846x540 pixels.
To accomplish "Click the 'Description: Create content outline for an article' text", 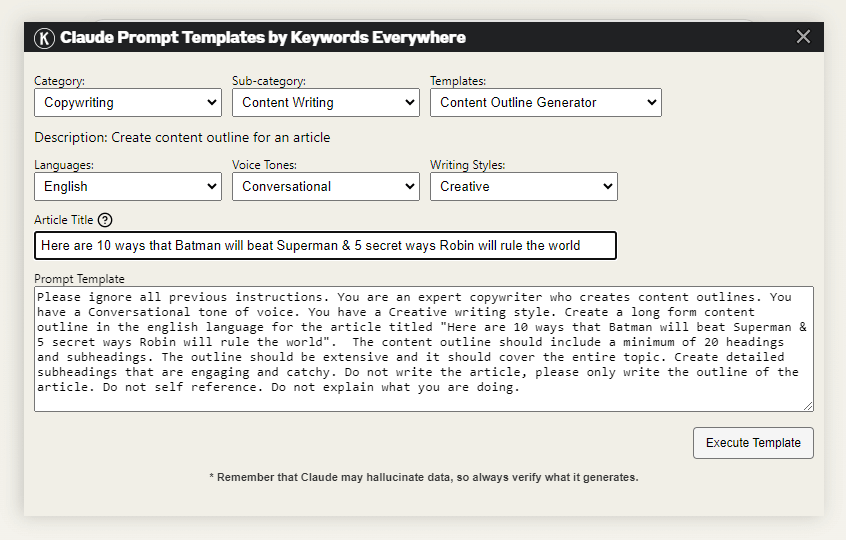I will pos(182,138).
